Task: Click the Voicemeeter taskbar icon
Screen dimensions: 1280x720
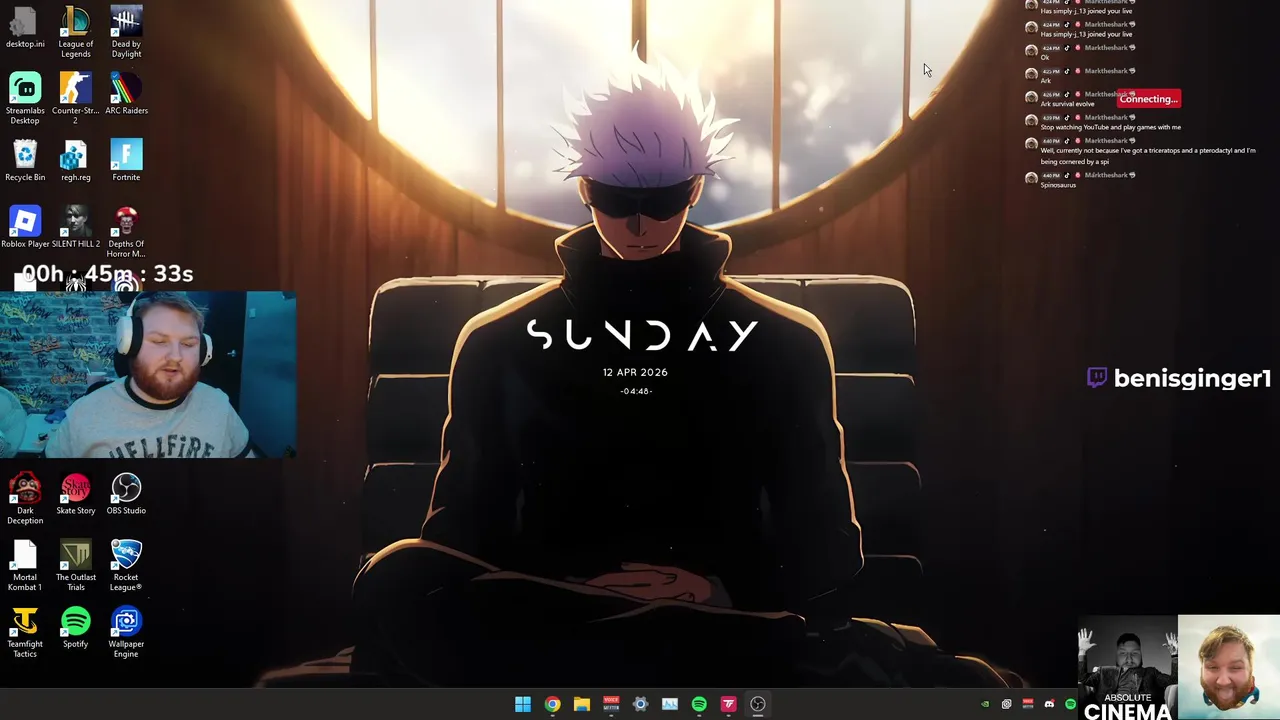Action: [611, 704]
